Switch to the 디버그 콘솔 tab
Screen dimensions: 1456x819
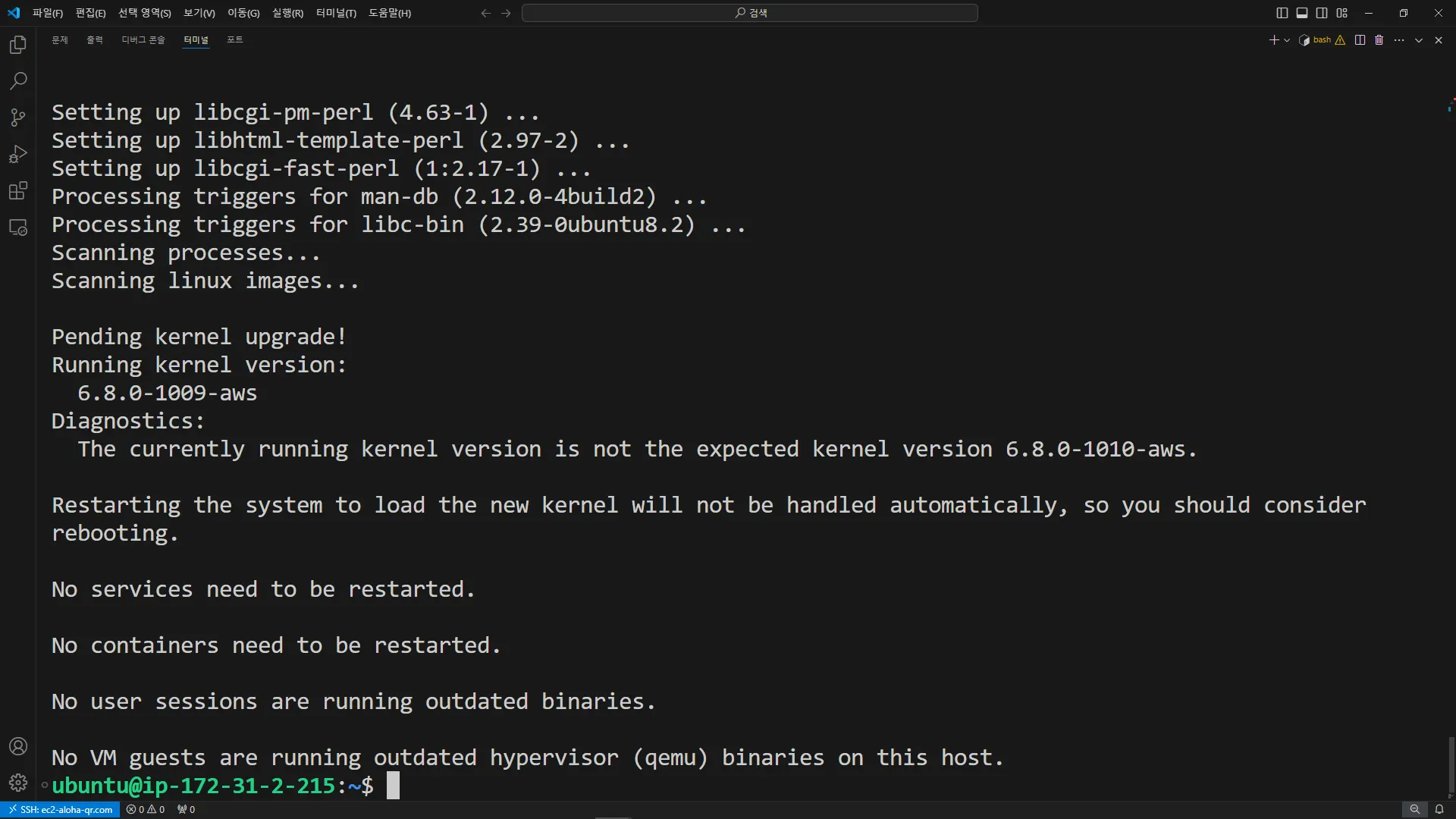coord(143,40)
